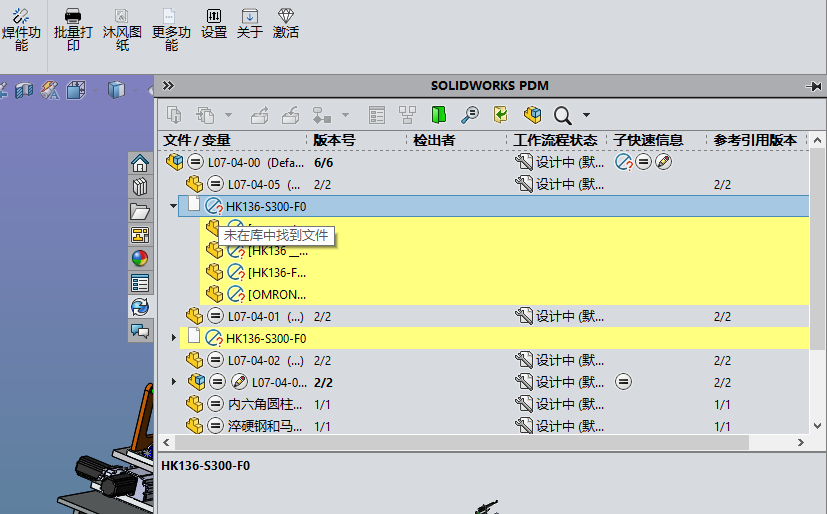Select L07-04-02 part row
Viewport: 827px width, 514px height.
click(x=483, y=361)
